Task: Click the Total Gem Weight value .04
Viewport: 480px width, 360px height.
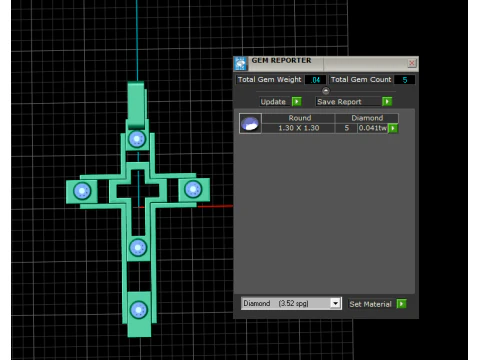Action: 316,80
